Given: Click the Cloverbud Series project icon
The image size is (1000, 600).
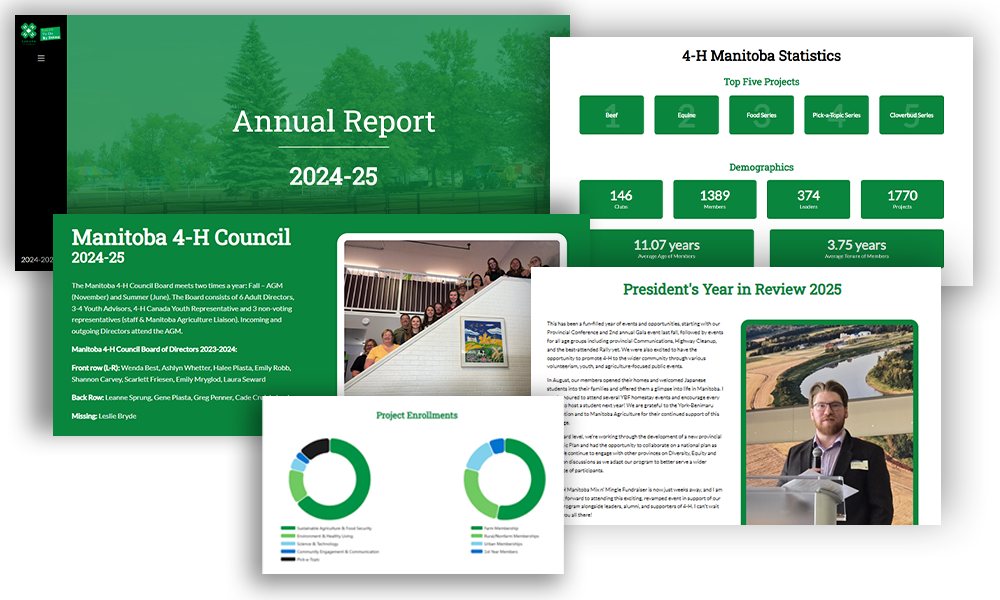Looking at the screenshot, I should 911,114.
